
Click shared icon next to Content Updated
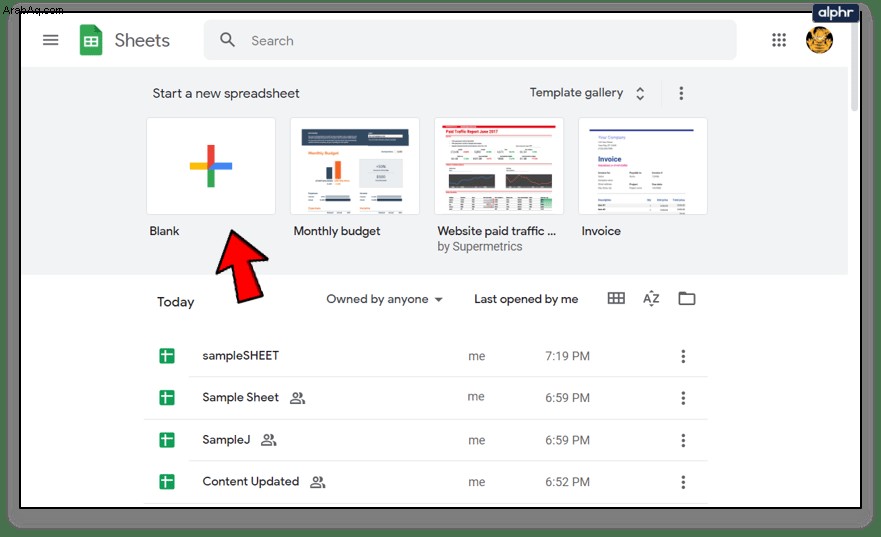coord(317,482)
